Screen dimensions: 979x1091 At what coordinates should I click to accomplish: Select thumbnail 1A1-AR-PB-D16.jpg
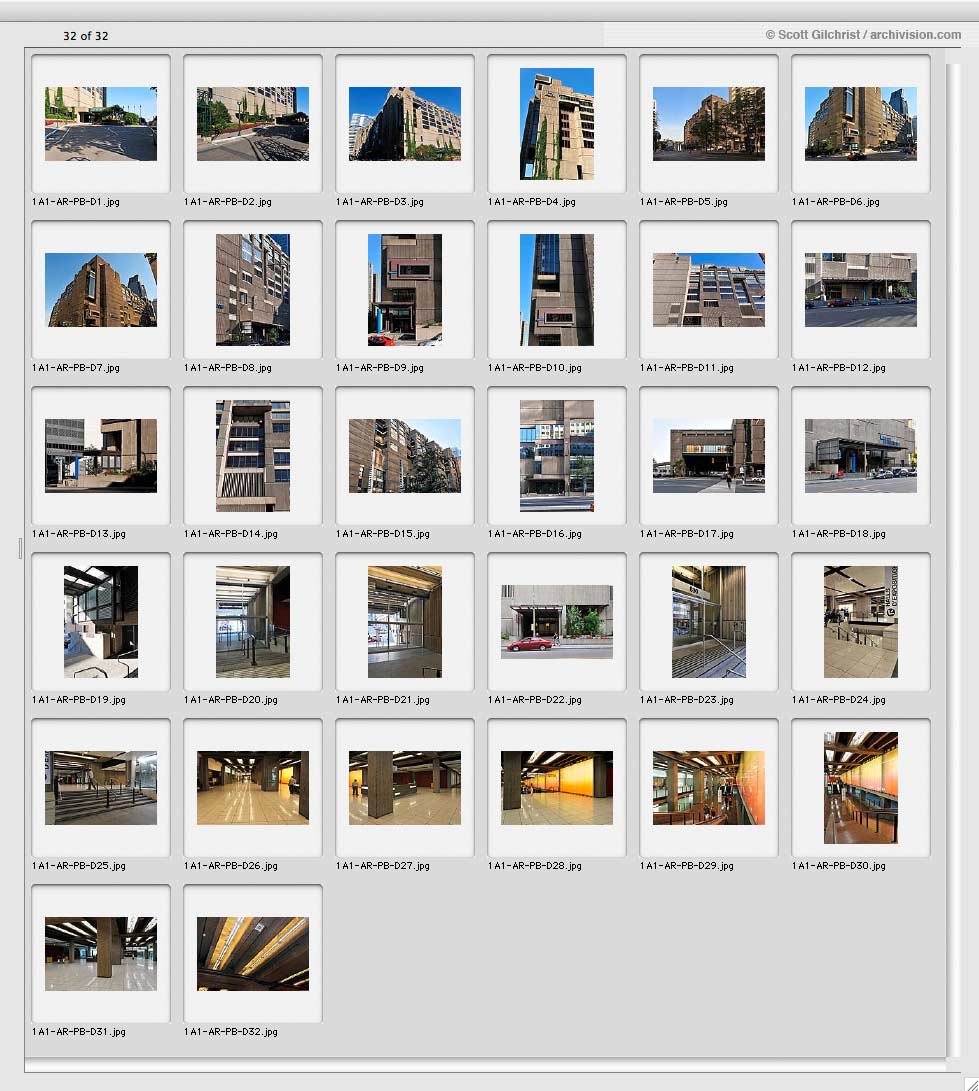[557, 456]
